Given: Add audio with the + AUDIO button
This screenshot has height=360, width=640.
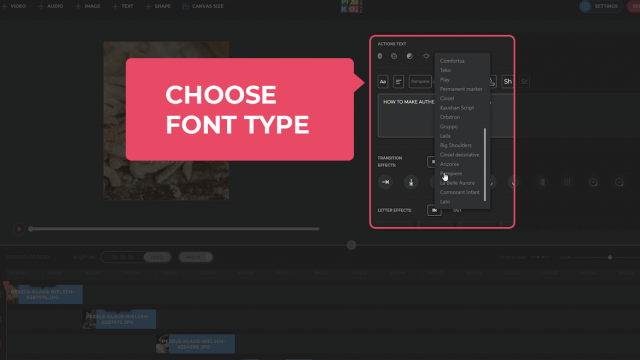Looking at the screenshot, I should 51,6.
